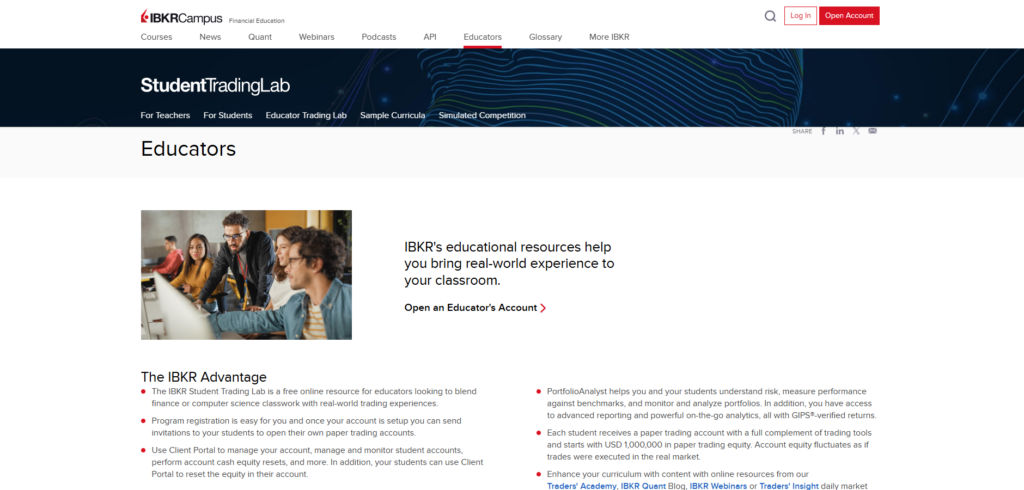Share page via X icon
The height and width of the screenshot is (490, 1024).
(x=856, y=131)
